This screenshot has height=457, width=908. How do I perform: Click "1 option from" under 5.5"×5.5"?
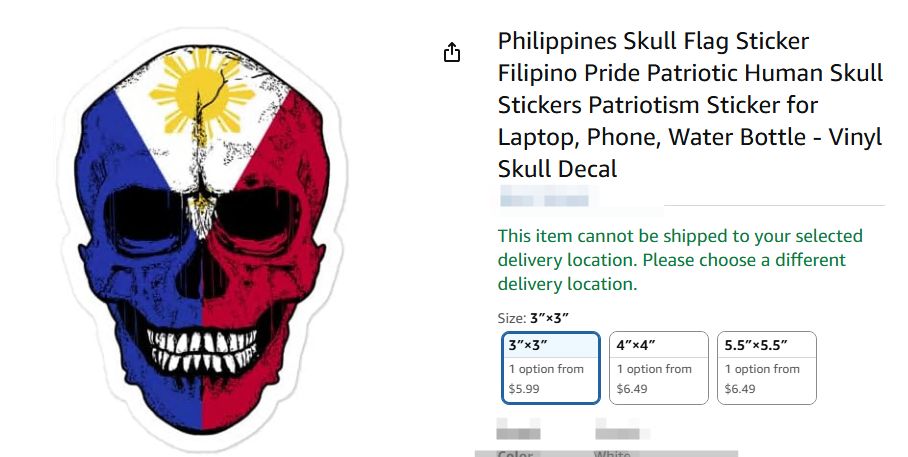point(762,369)
